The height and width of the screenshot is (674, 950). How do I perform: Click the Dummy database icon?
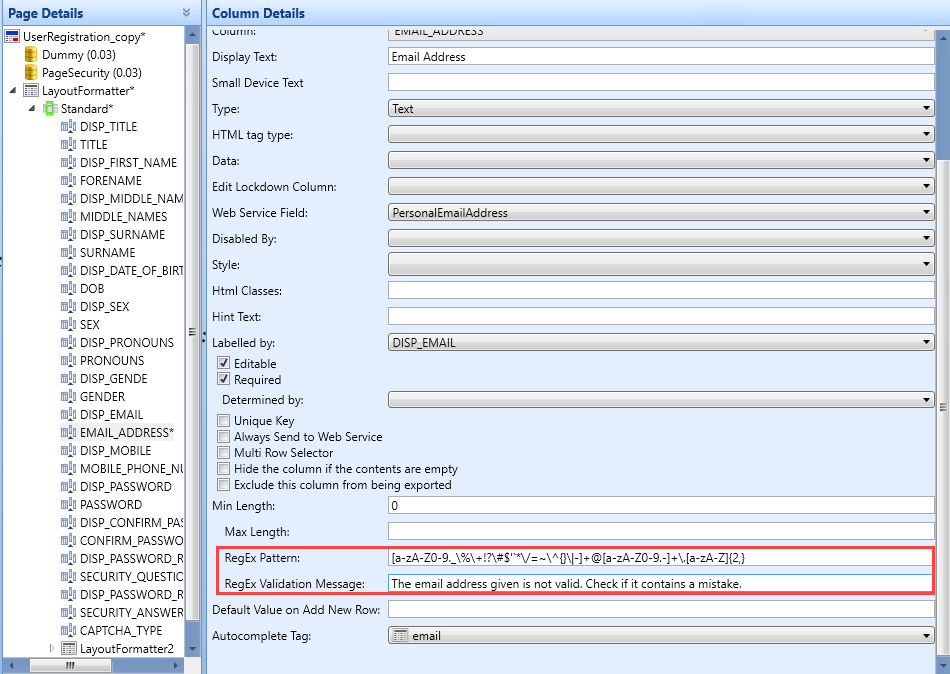pyautogui.click(x=31, y=55)
